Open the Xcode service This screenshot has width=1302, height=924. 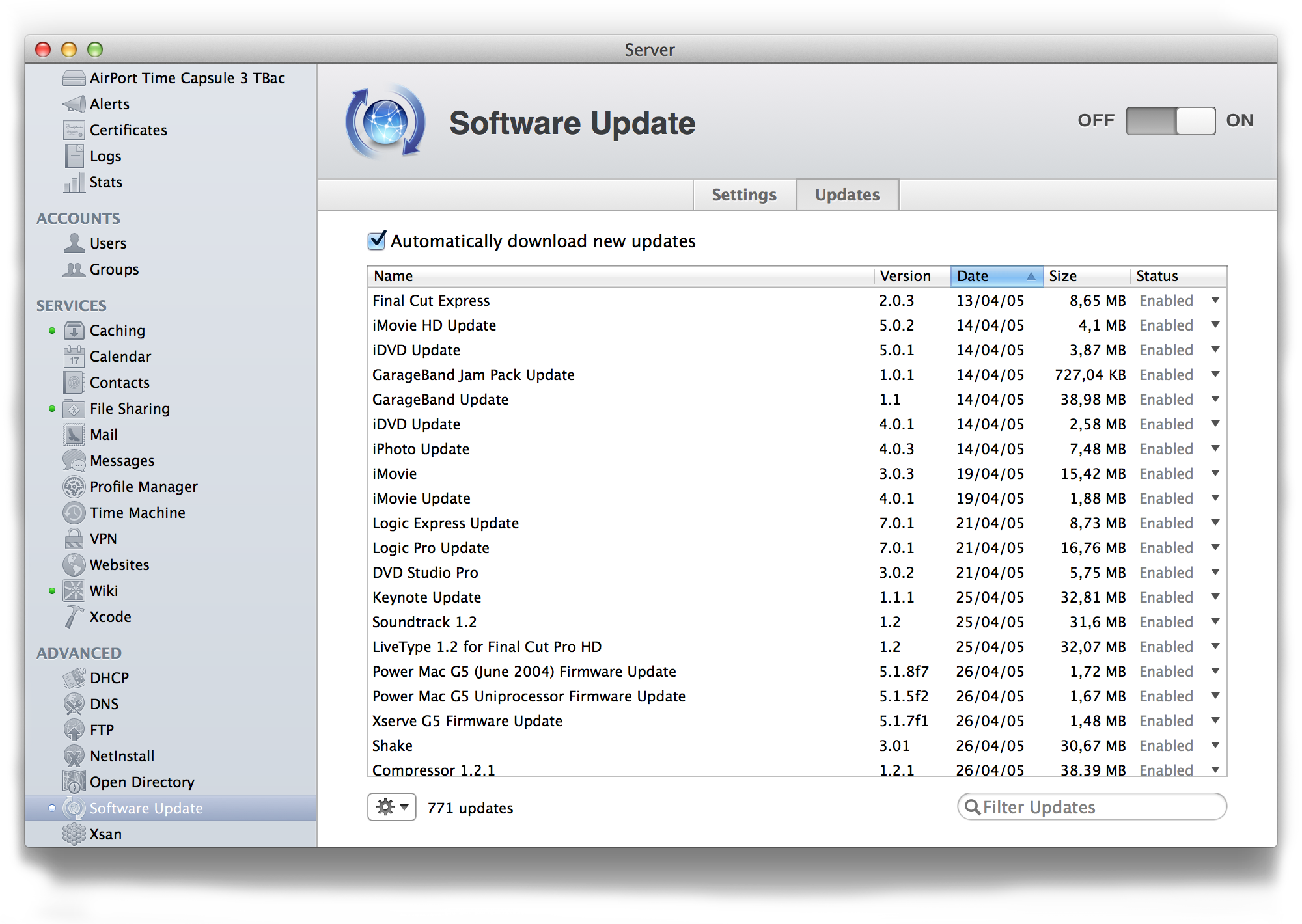[97, 617]
